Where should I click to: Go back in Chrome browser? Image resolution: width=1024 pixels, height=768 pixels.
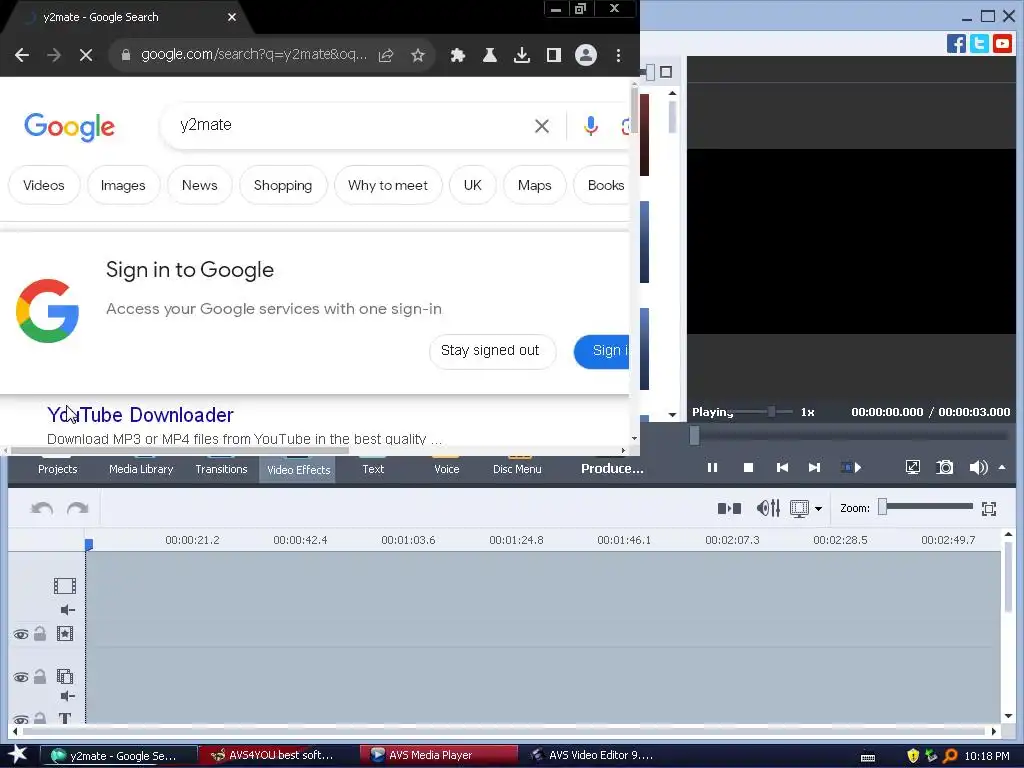point(22,56)
